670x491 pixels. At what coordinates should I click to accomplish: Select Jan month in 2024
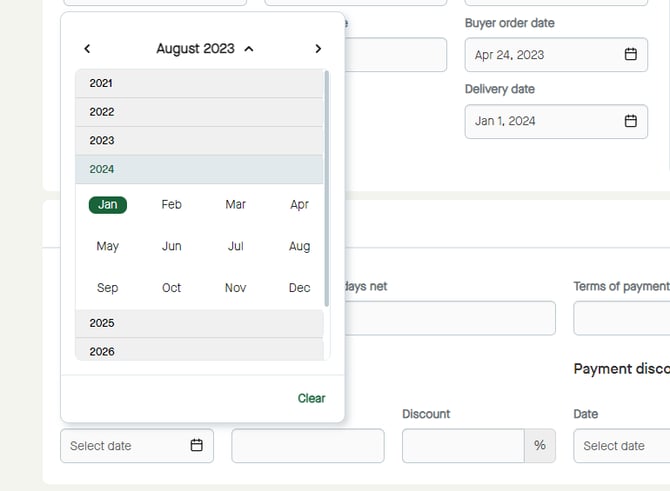[x=108, y=205]
